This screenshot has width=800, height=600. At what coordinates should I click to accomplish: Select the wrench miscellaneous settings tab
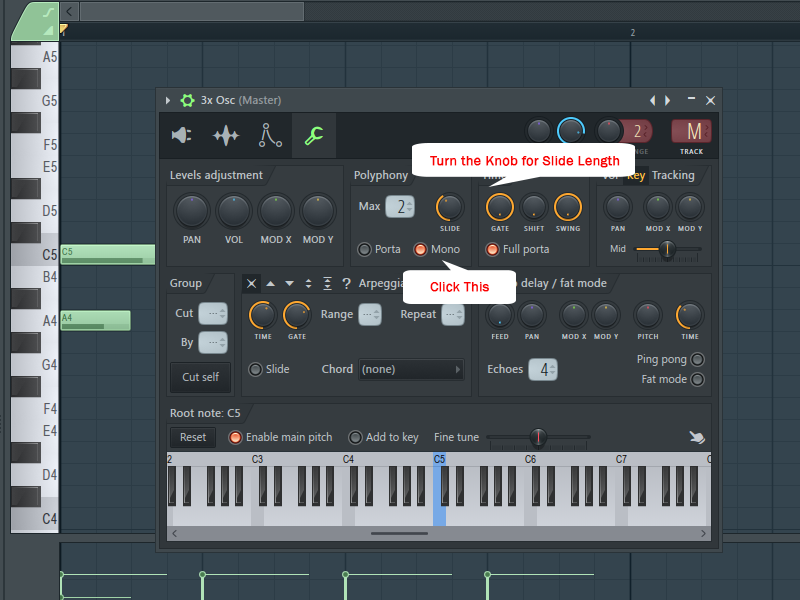tap(314, 136)
